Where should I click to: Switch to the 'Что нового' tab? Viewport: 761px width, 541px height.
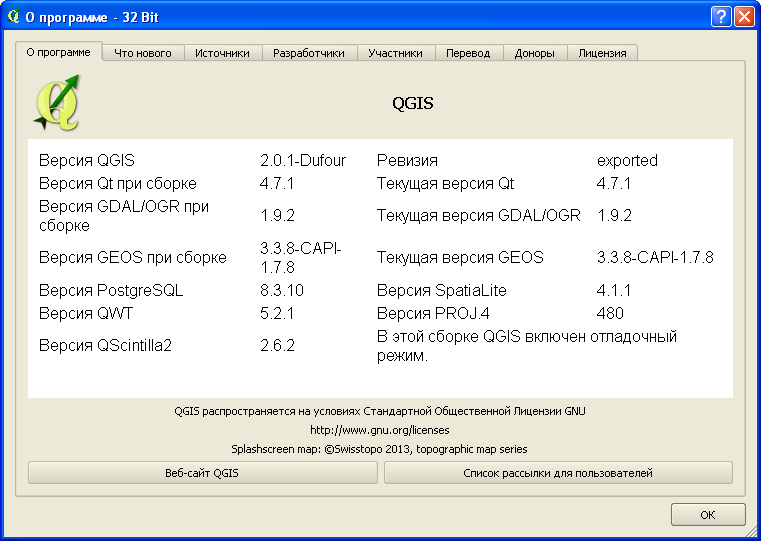[143, 53]
